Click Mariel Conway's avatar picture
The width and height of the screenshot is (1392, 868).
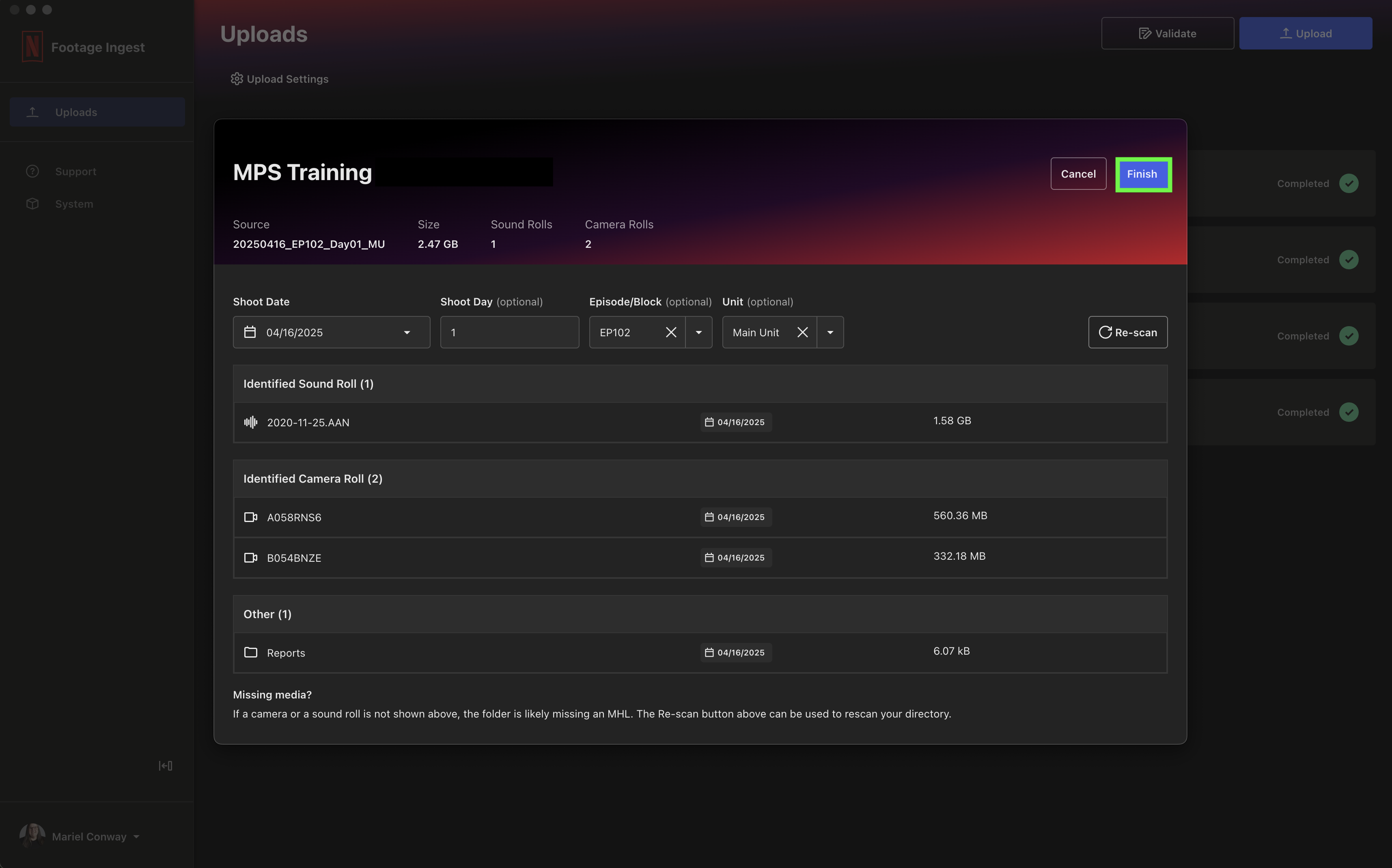click(x=32, y=836)
